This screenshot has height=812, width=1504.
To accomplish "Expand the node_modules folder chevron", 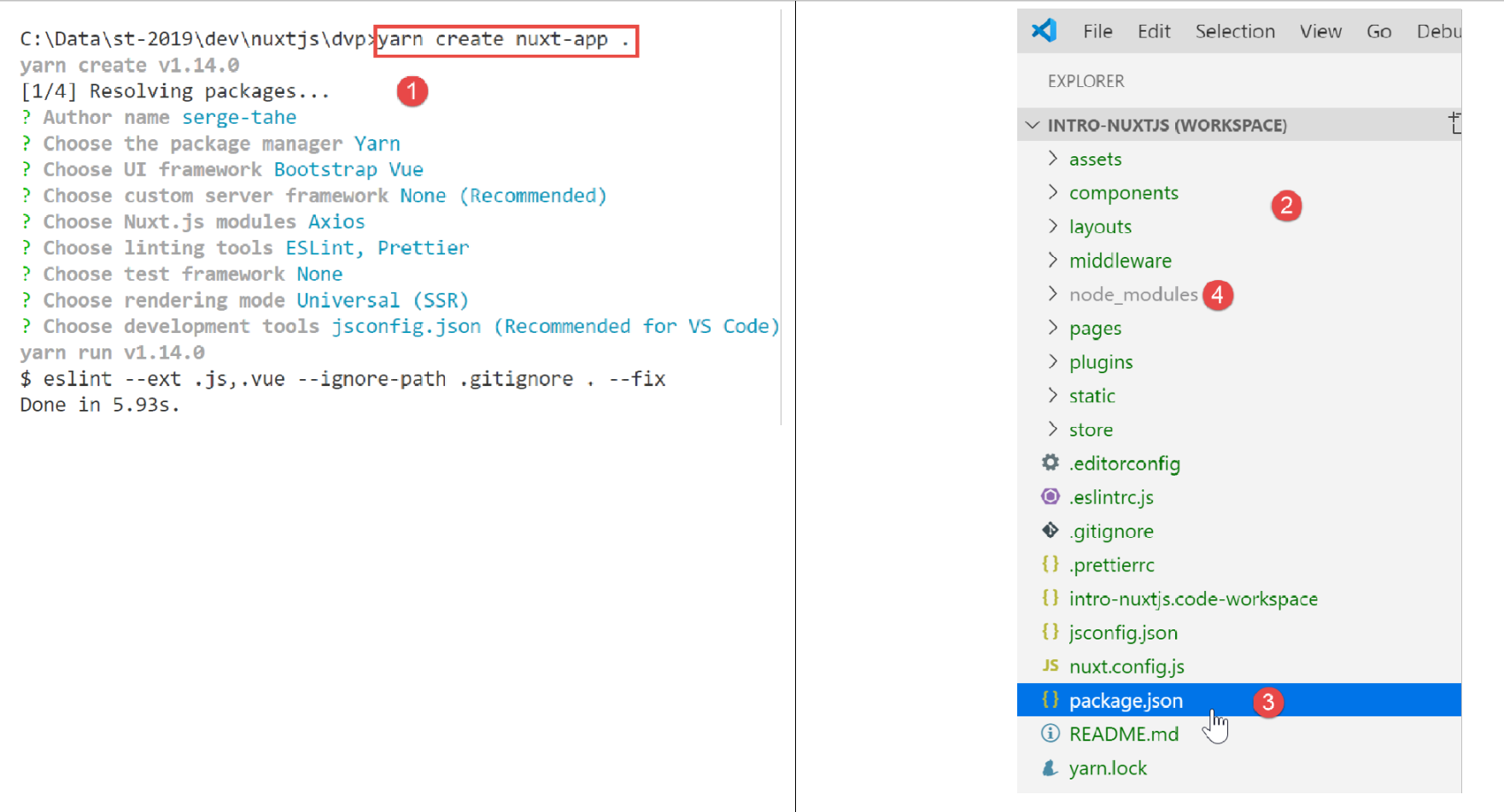I will [1052, 294].
